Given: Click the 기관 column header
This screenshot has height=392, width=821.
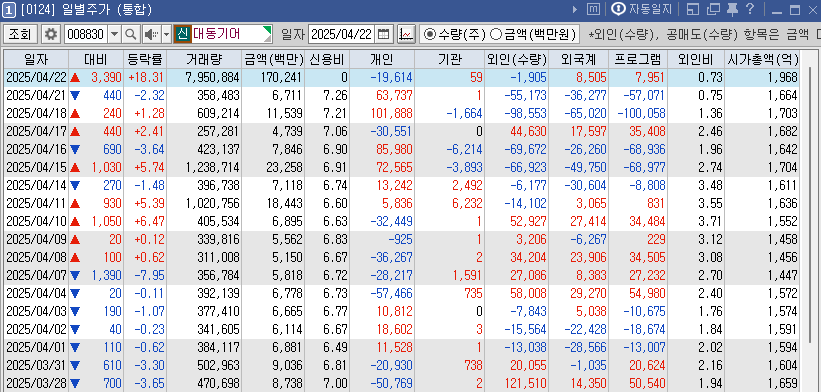Looking at the screenshot, I should [450, 59].
